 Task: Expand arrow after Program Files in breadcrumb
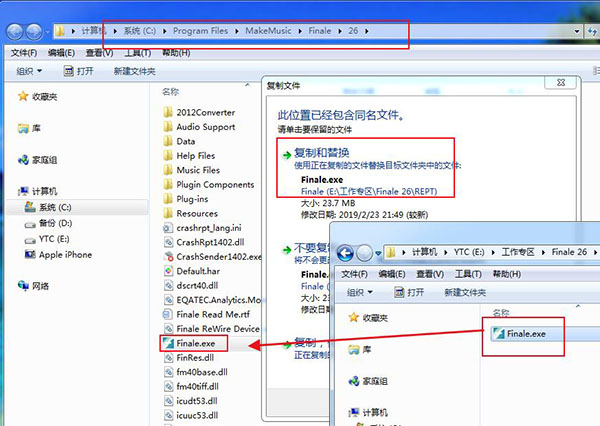tap(237, 31)
